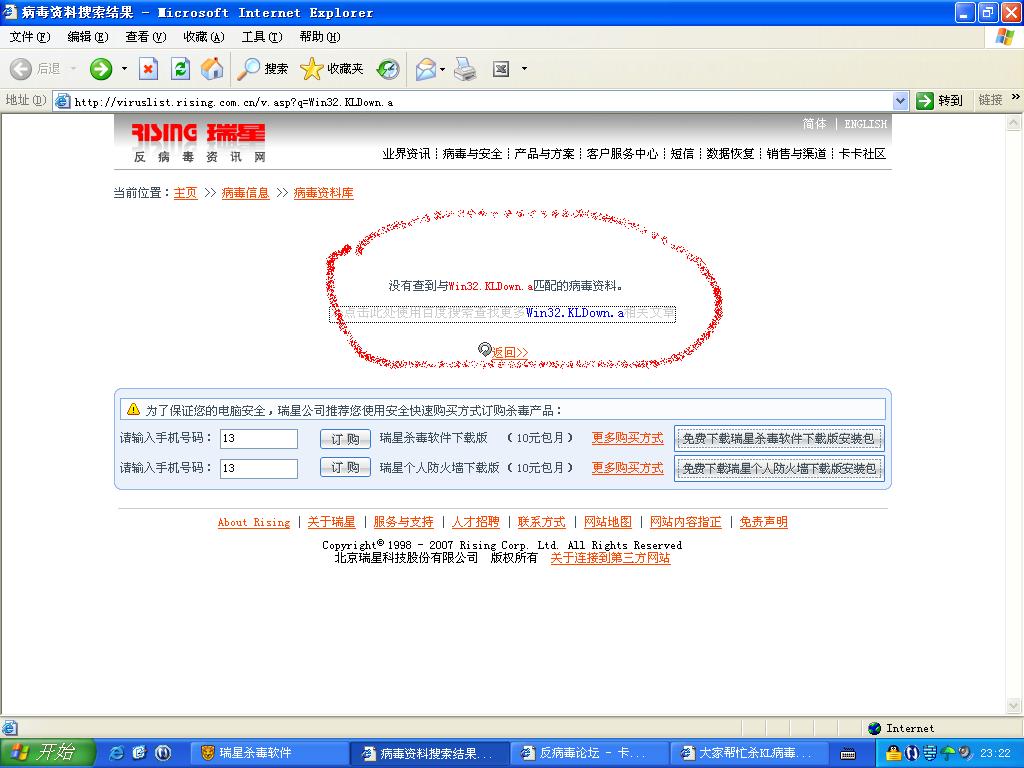Click the 业界资讯 navigation item

point(406,153)
